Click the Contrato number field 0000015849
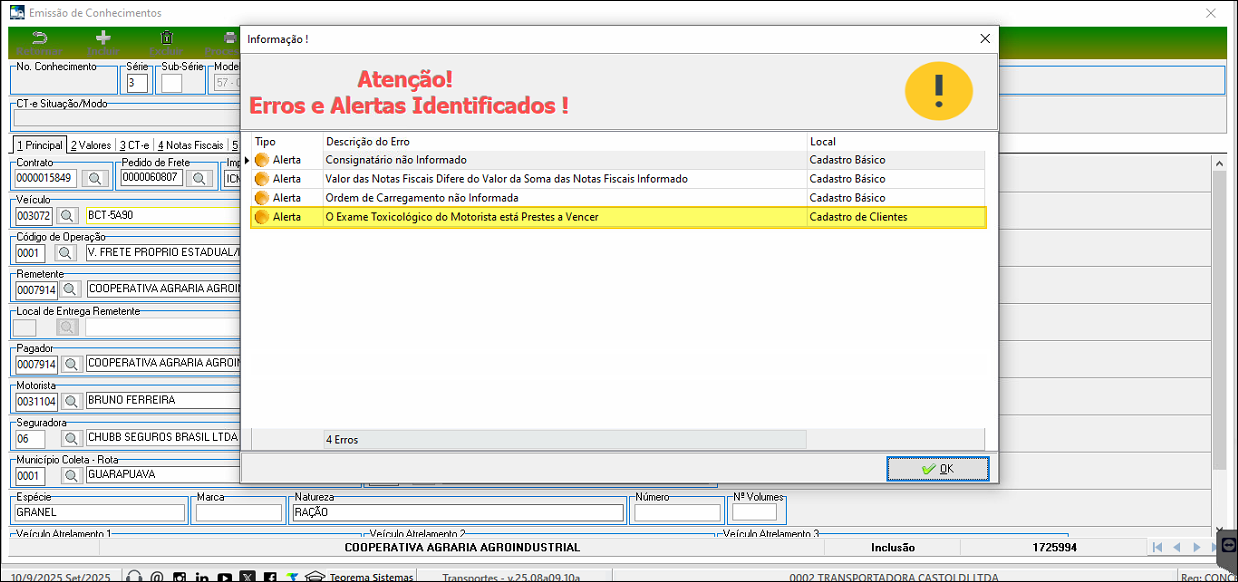Image resolution: width=1238 pixels, height=582 pixels. 46,179
